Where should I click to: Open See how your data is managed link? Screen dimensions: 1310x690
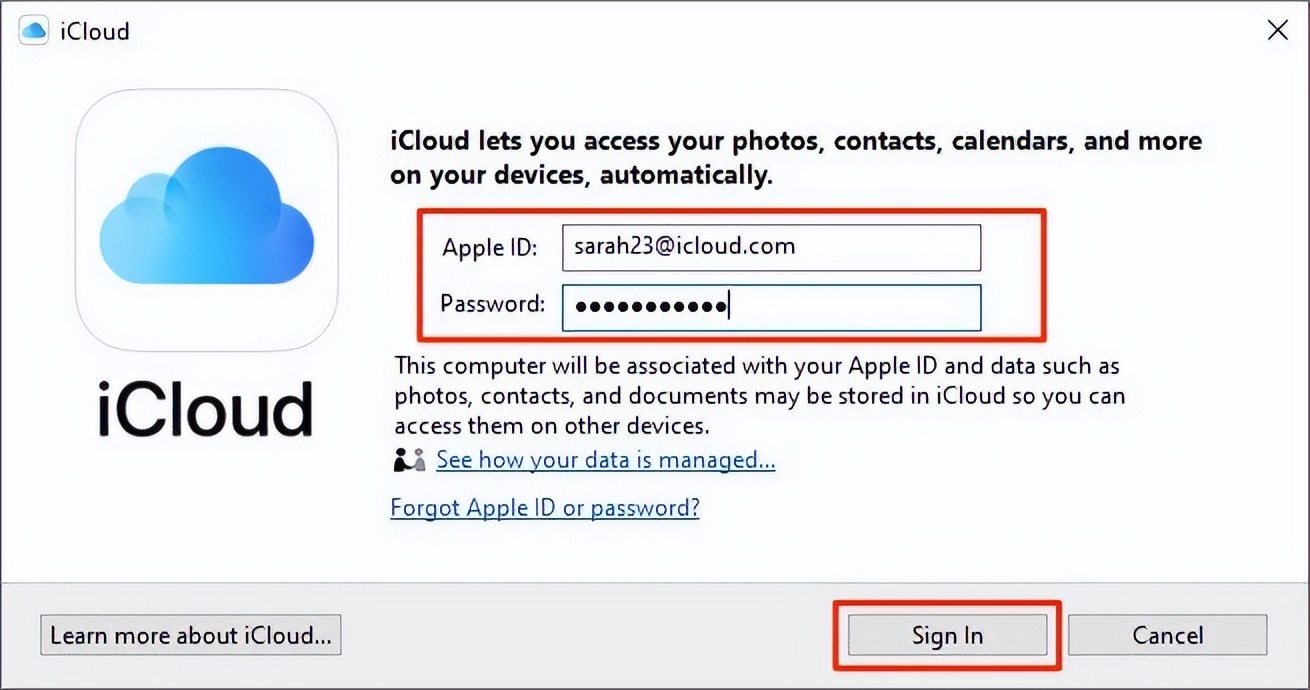(606, 460)
